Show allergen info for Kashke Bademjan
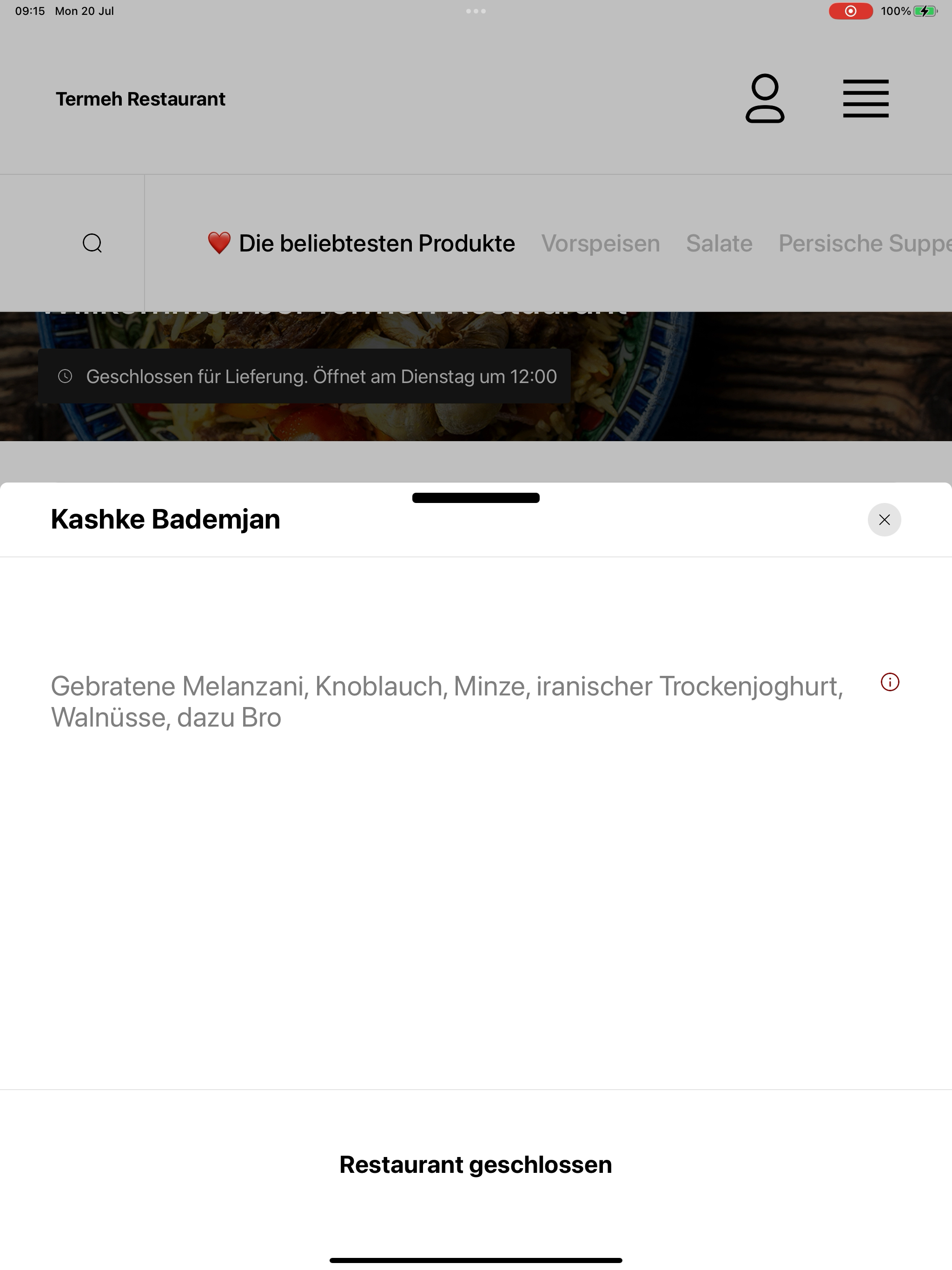 pyautogui.click(x=890, y=682)
